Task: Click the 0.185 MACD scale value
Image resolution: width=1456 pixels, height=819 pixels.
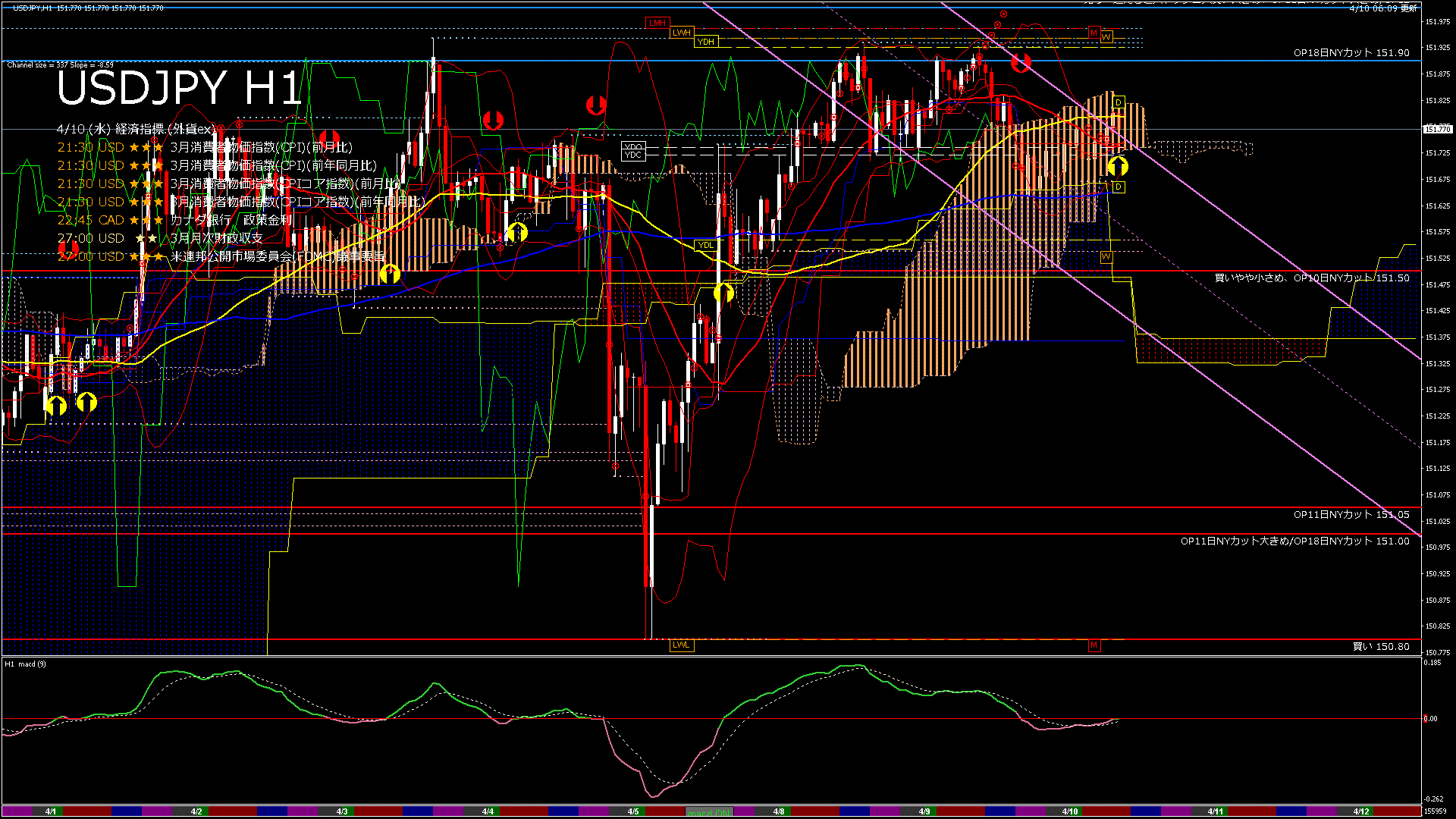Action: (1432, 663)
